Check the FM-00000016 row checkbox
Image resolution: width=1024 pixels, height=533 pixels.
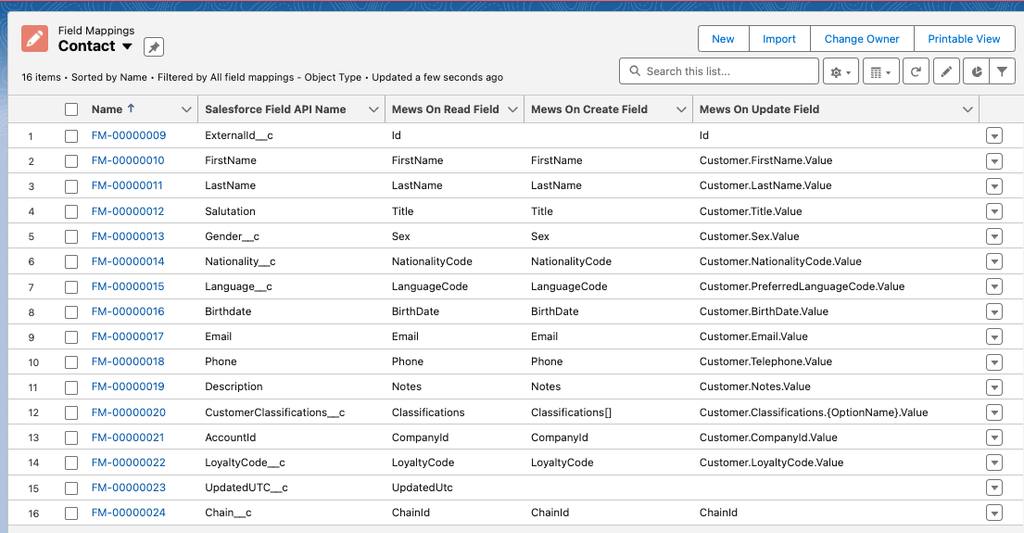tap(71, 312)
